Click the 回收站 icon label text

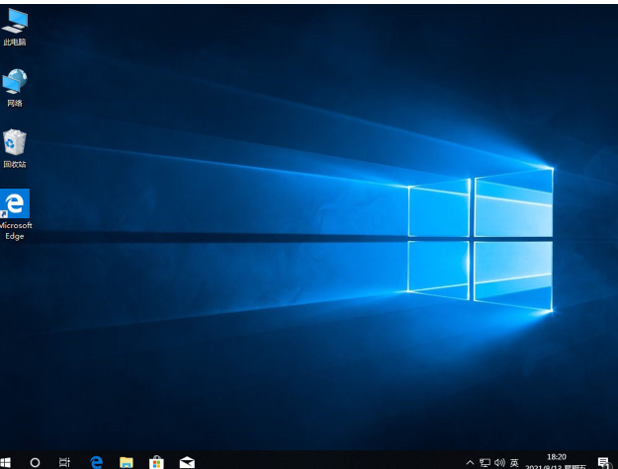(x=15, y=164)
